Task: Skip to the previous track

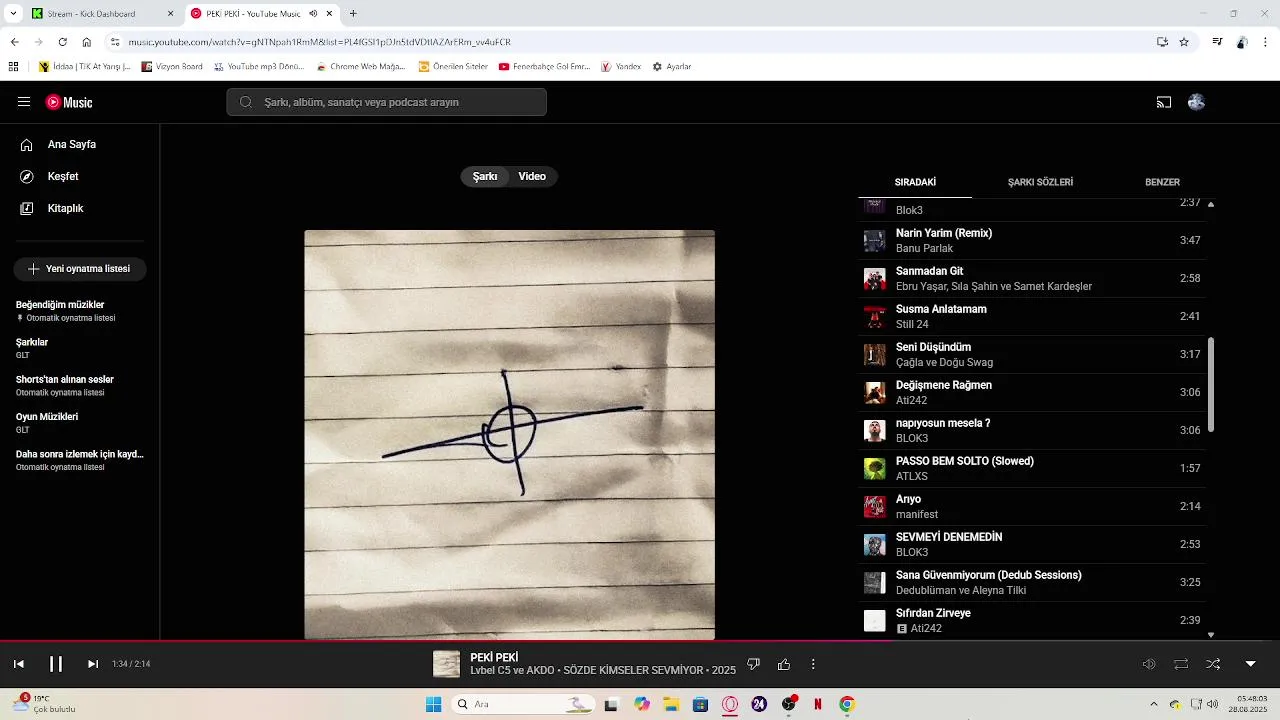Action: tap(18, 664)
